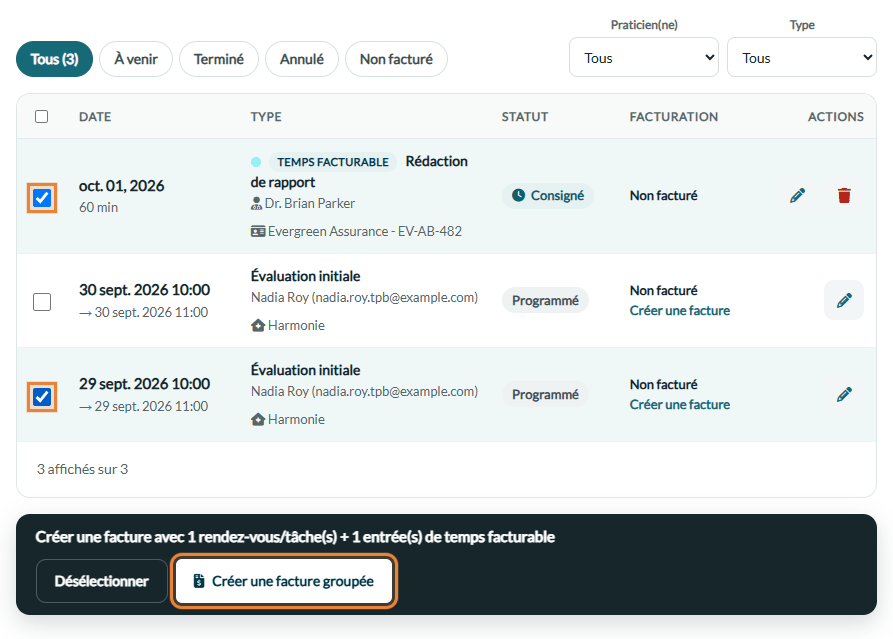Image resolution: width=893 pixels, height=639 pixels.
Task: Switch to the À venir filter tab
Action: click(136, 59)
